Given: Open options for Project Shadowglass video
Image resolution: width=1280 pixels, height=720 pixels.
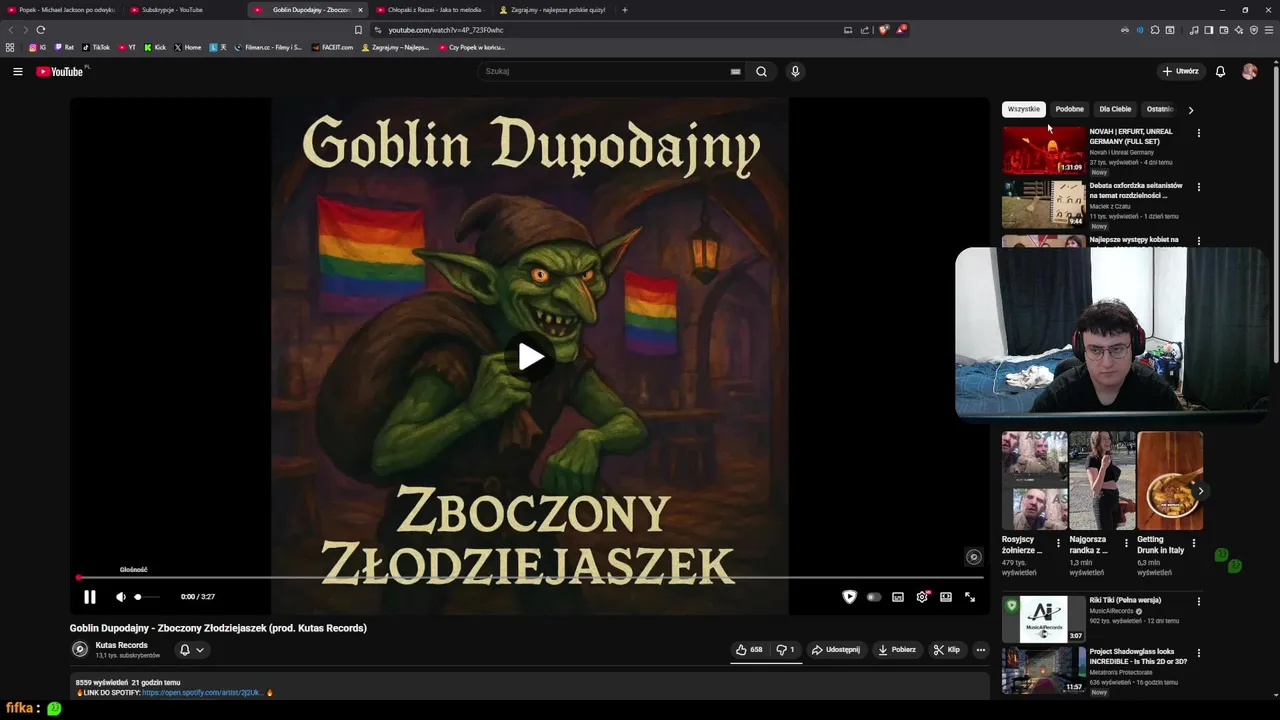Looking at the screenshot, I should tap(1198, 653).
